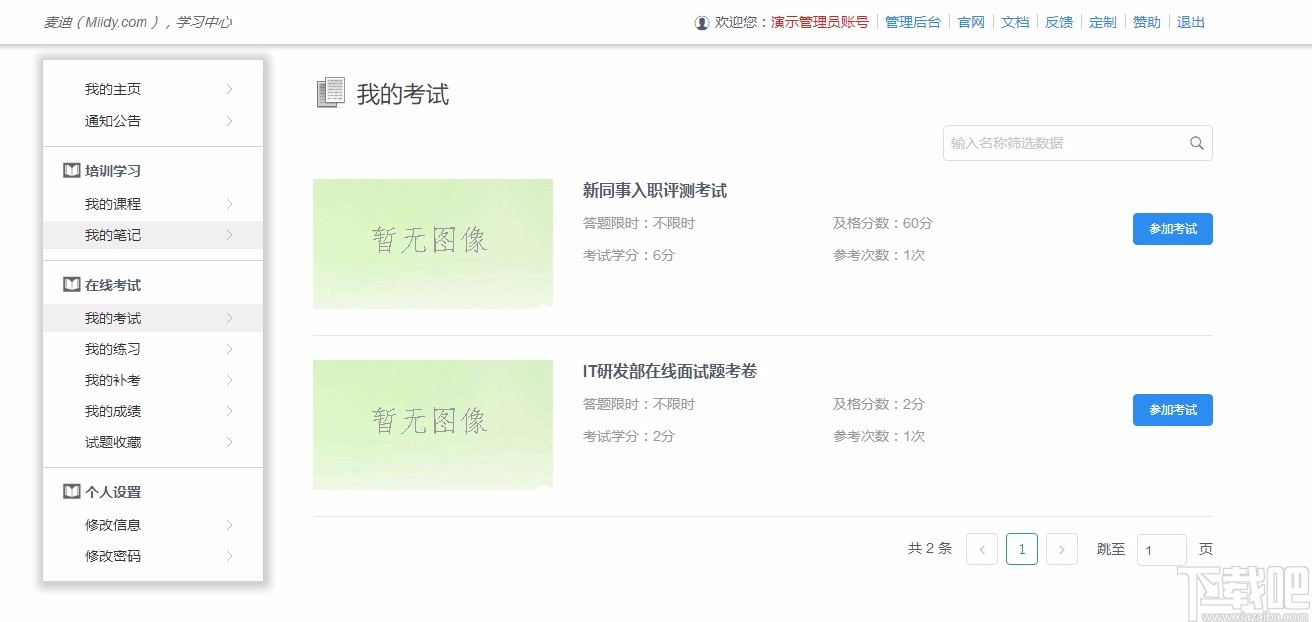Click the user account icon next to 欢迎您
This screenshot has height=622, width=1312.
pos(702,22)
